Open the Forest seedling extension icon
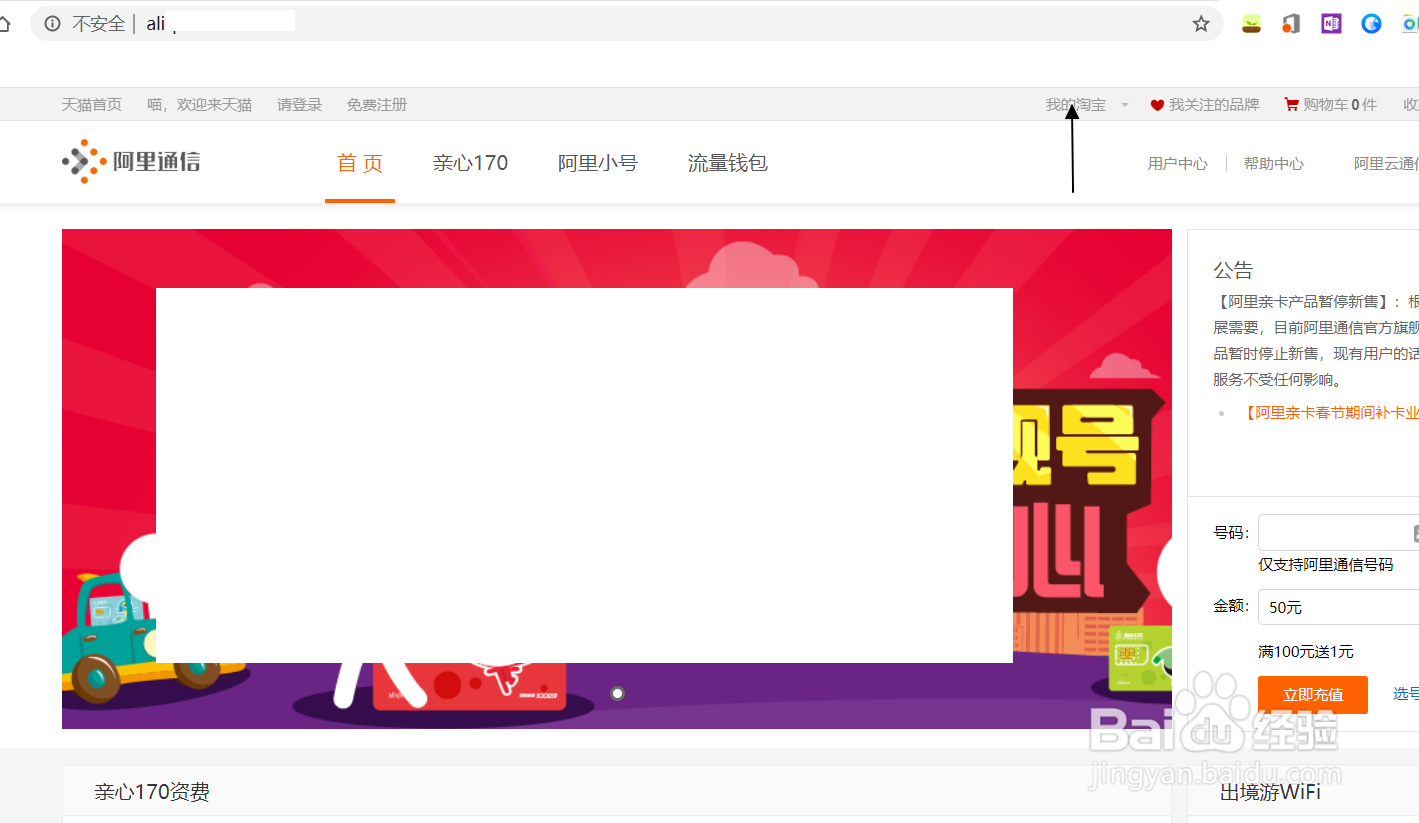 pos(1251,24)
